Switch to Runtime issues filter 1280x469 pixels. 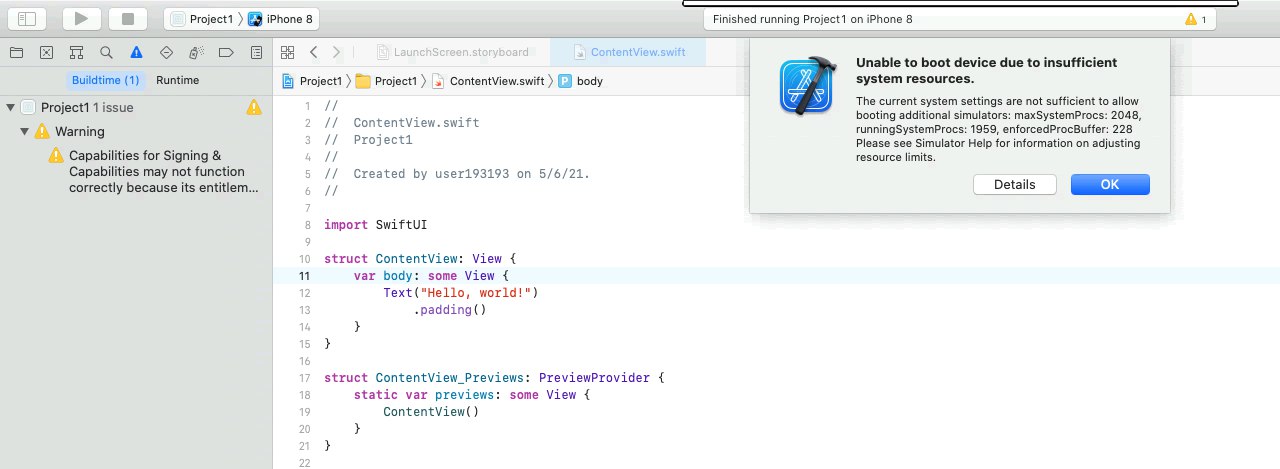point(177,80)
